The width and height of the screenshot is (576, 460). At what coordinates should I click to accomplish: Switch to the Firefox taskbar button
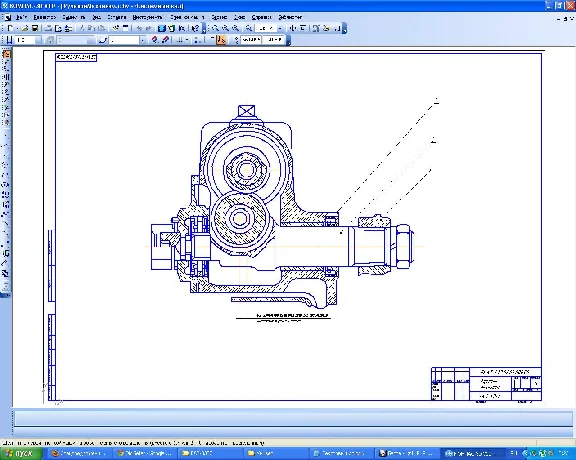pos(80,453)
